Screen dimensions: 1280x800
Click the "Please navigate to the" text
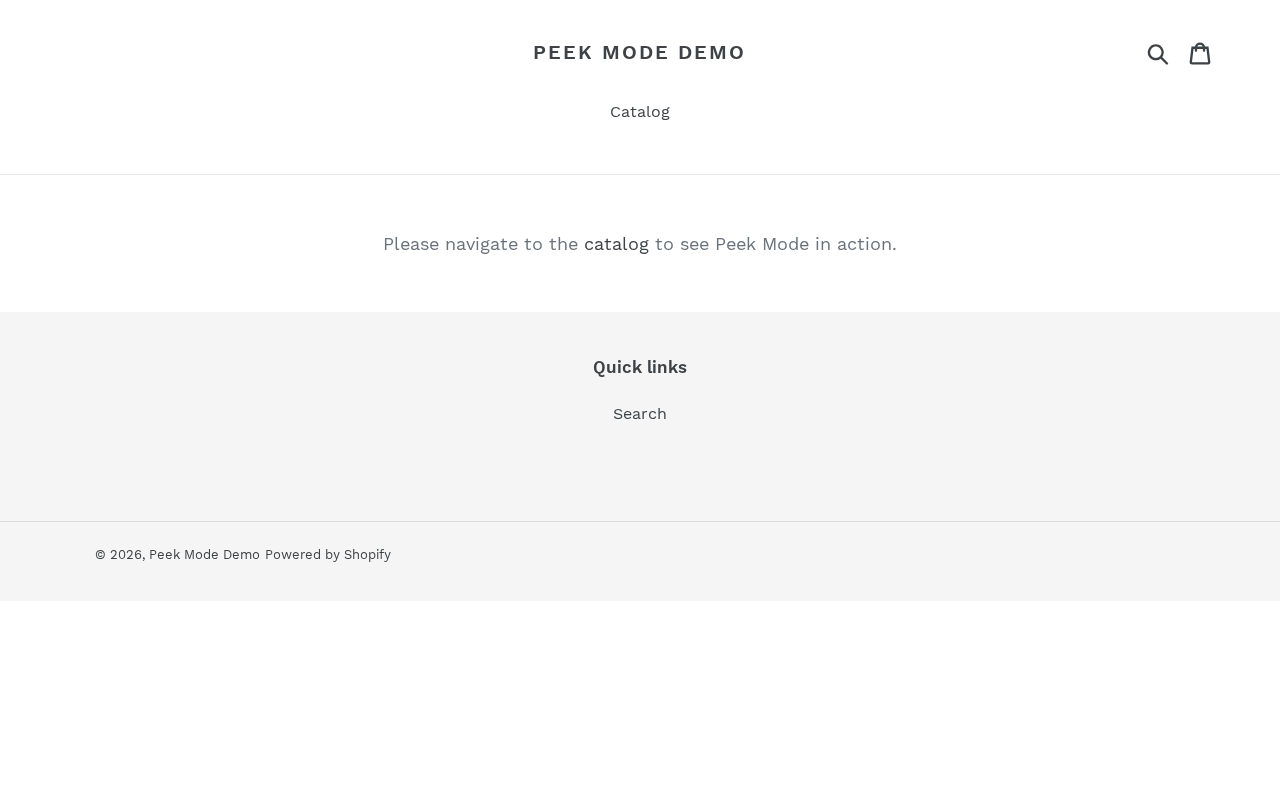(480, 244)
